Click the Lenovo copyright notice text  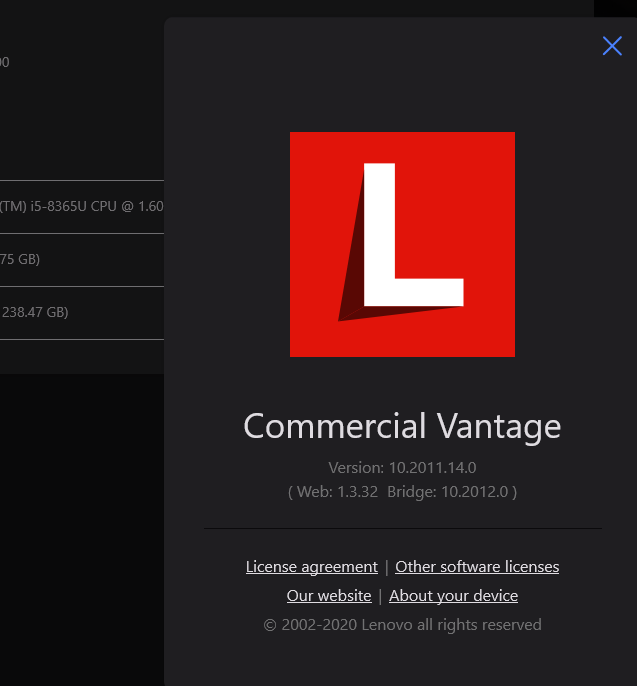point(402,625)
